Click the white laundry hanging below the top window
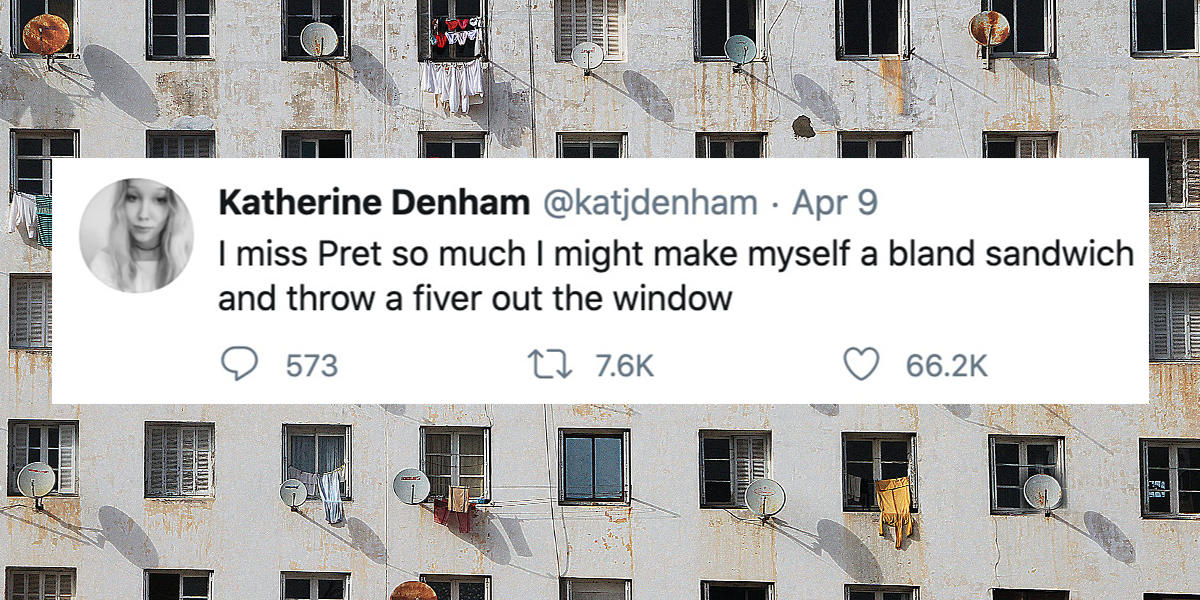 [452, 83]
